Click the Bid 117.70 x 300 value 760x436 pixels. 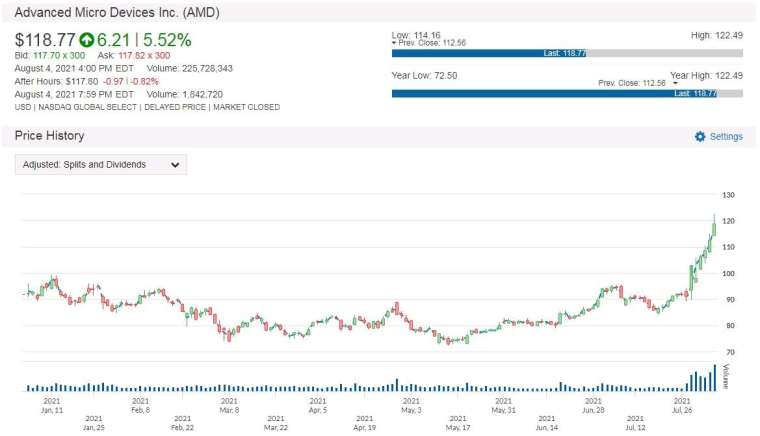[x=59, y=56]
